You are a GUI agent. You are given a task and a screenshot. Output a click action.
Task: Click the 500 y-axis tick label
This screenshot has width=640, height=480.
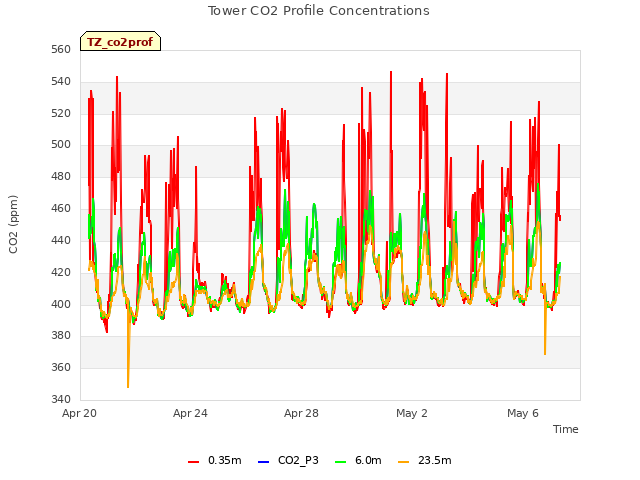coord(61,144)
